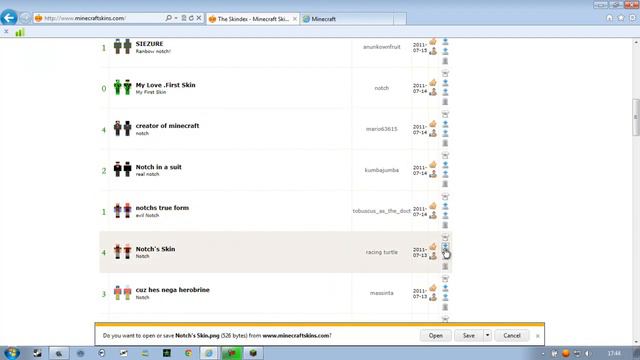Close the toolbar with the small X beside the green bars icon
640x360 pixels.
6,31
